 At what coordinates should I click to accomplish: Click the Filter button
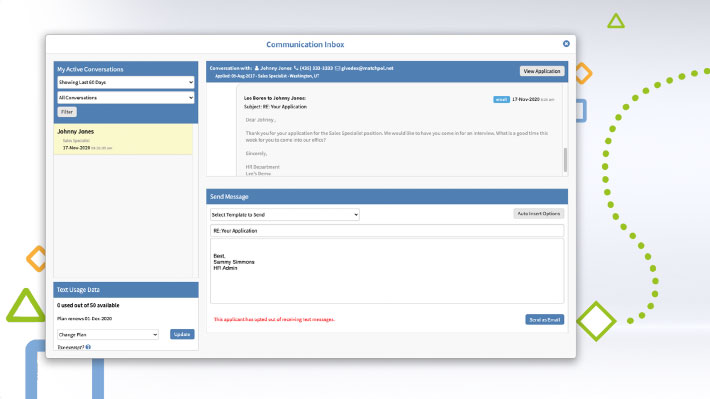[x=67, y=112]
